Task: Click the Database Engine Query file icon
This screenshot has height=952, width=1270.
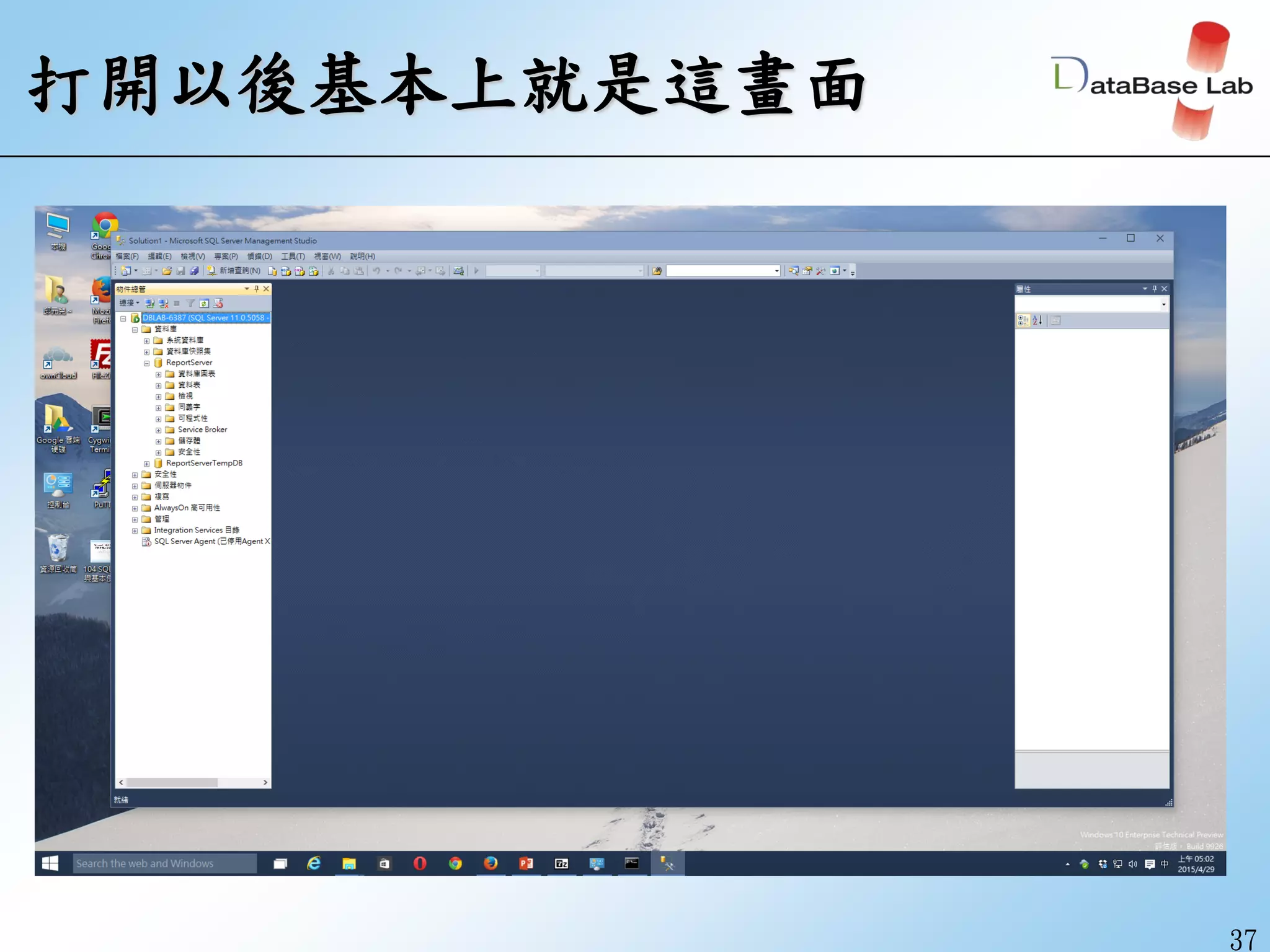Action: coord(272,271)
